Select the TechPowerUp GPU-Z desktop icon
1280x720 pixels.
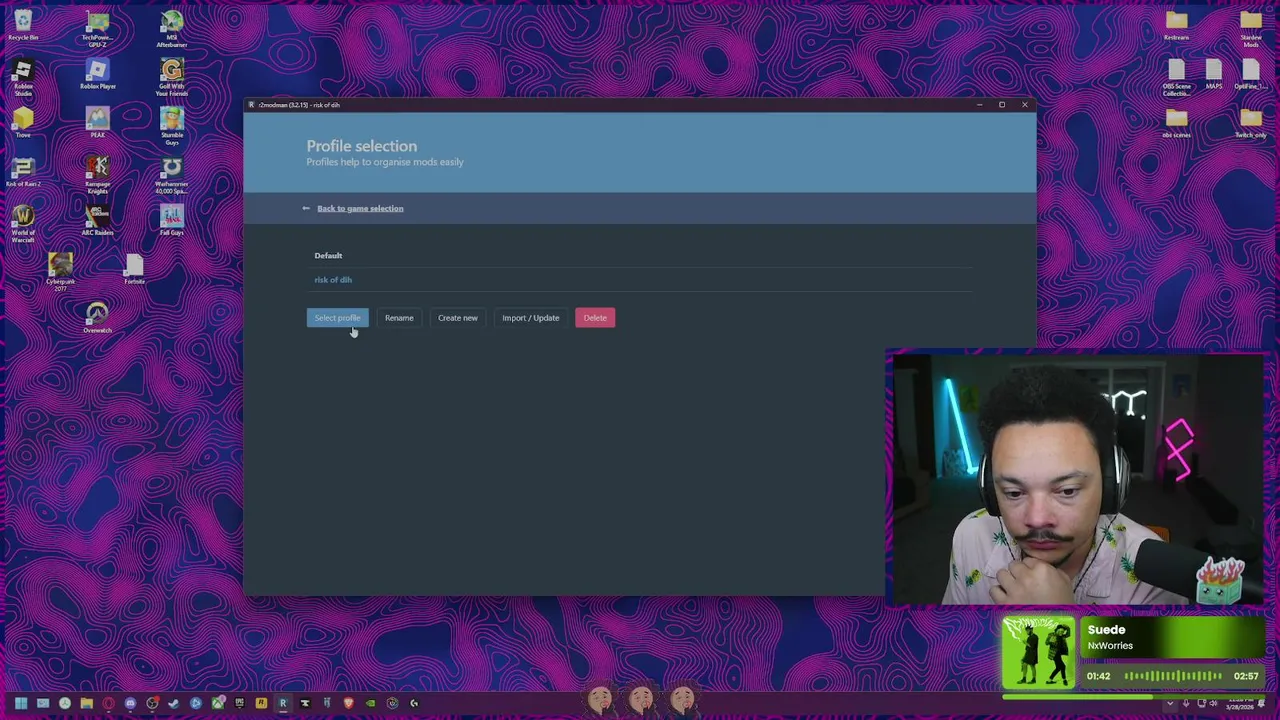coord(97,29)
